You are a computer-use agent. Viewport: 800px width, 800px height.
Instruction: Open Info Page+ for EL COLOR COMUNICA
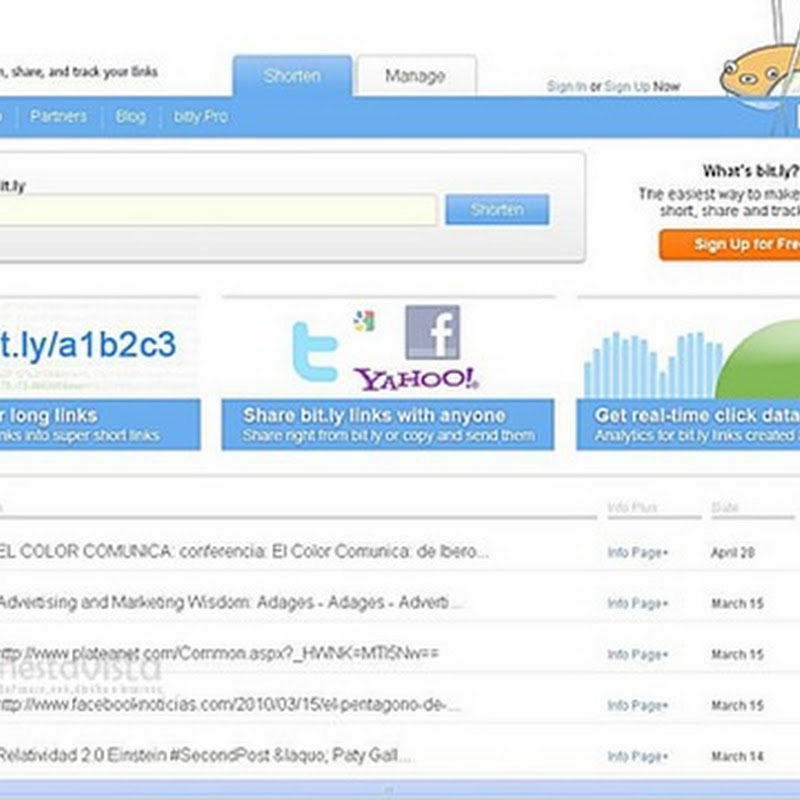(638, 553)
